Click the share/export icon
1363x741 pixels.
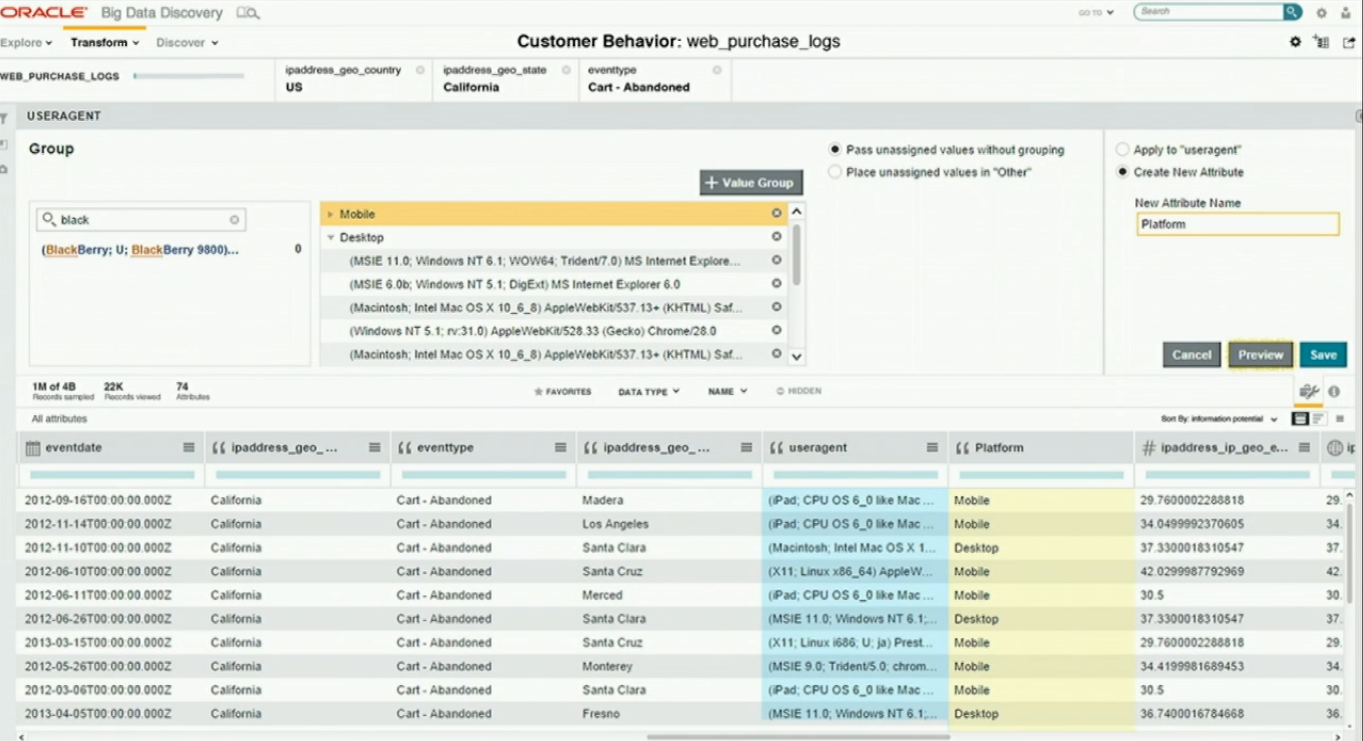click(1349, 42)
